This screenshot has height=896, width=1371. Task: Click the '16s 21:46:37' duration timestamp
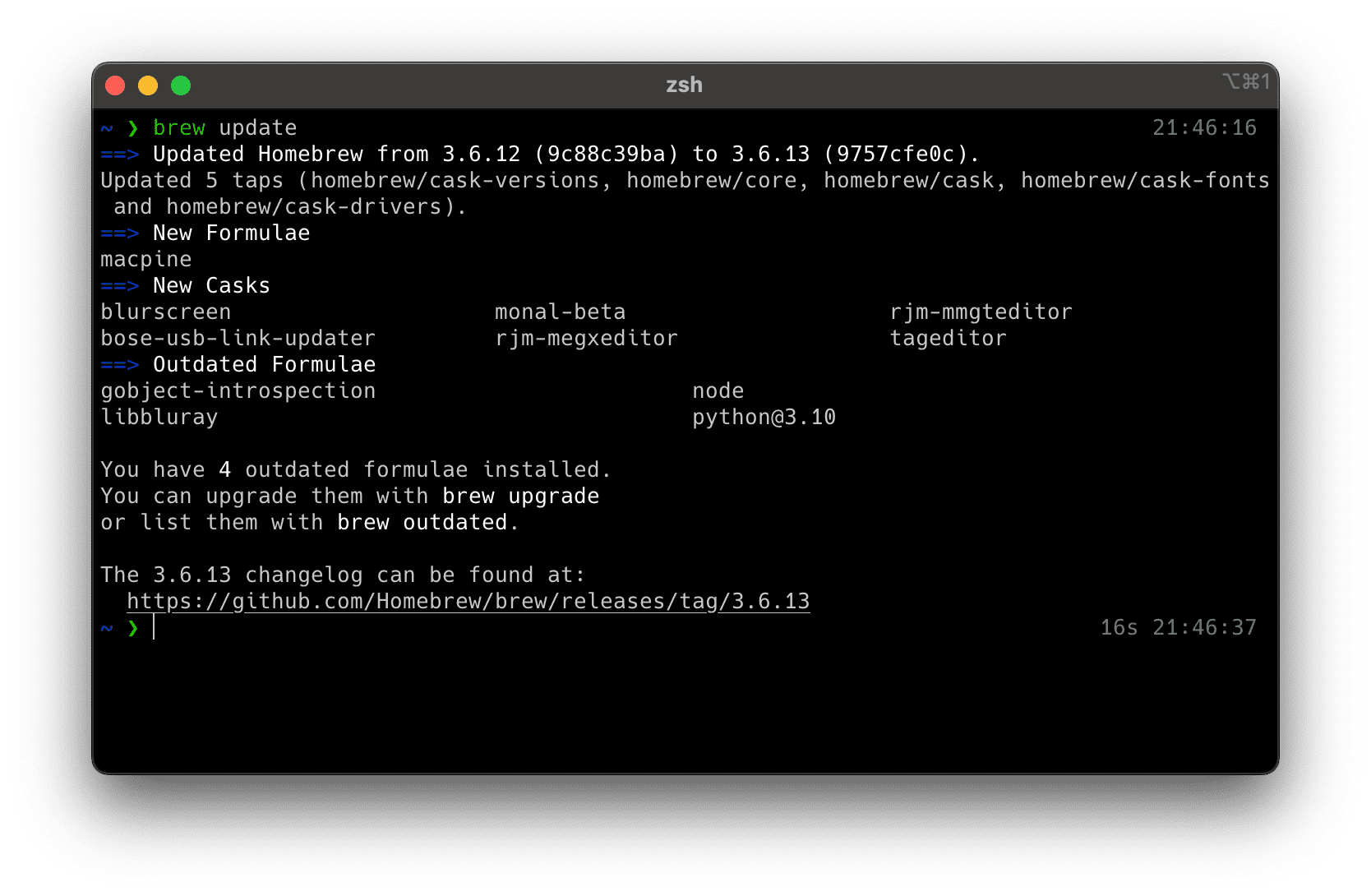tap(1179, 627)
